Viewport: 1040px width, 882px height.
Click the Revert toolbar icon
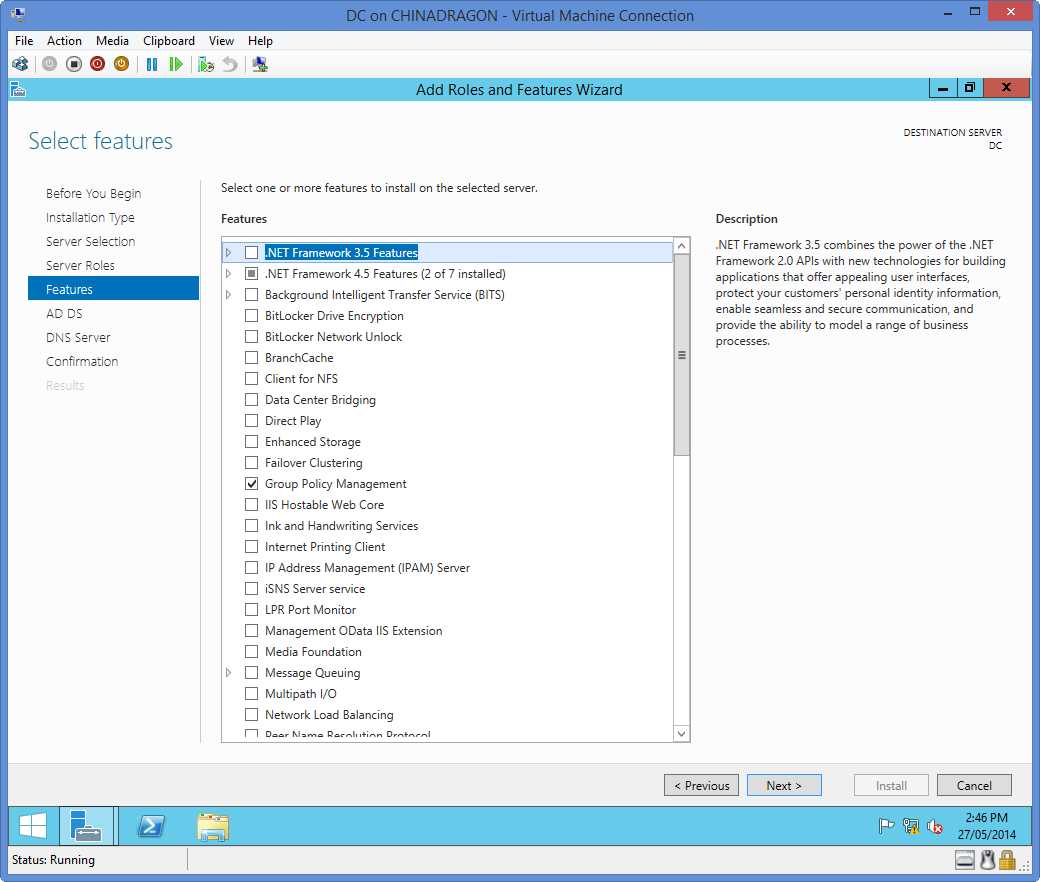(x=229, y=64)
